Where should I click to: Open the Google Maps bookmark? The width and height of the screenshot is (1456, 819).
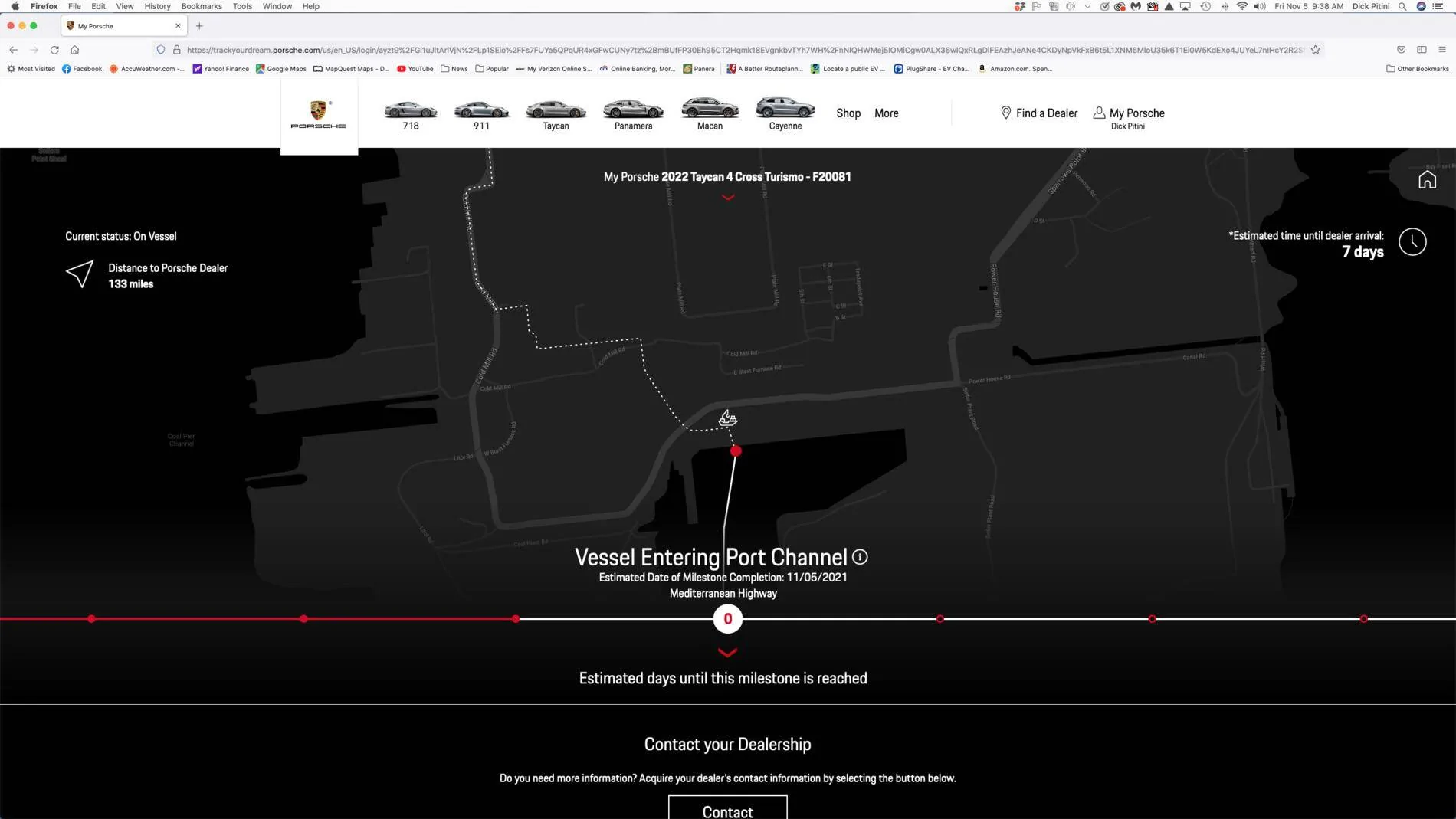point(281,69)
